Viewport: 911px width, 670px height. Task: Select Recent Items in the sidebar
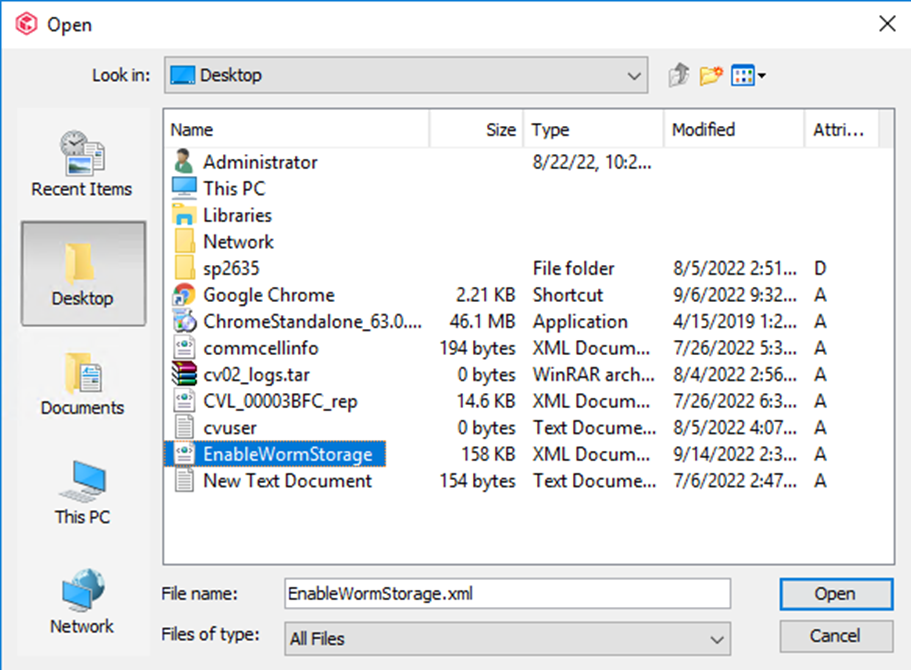[x=82, y=165]
